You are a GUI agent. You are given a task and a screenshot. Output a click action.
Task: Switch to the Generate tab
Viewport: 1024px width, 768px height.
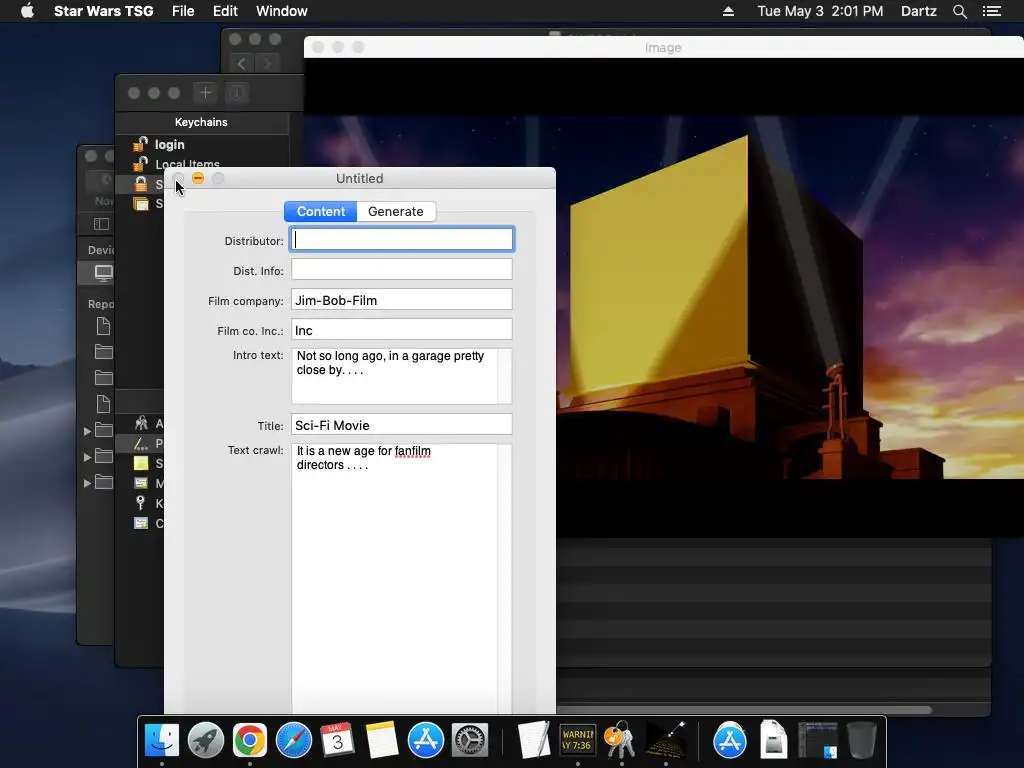[396, 212]
